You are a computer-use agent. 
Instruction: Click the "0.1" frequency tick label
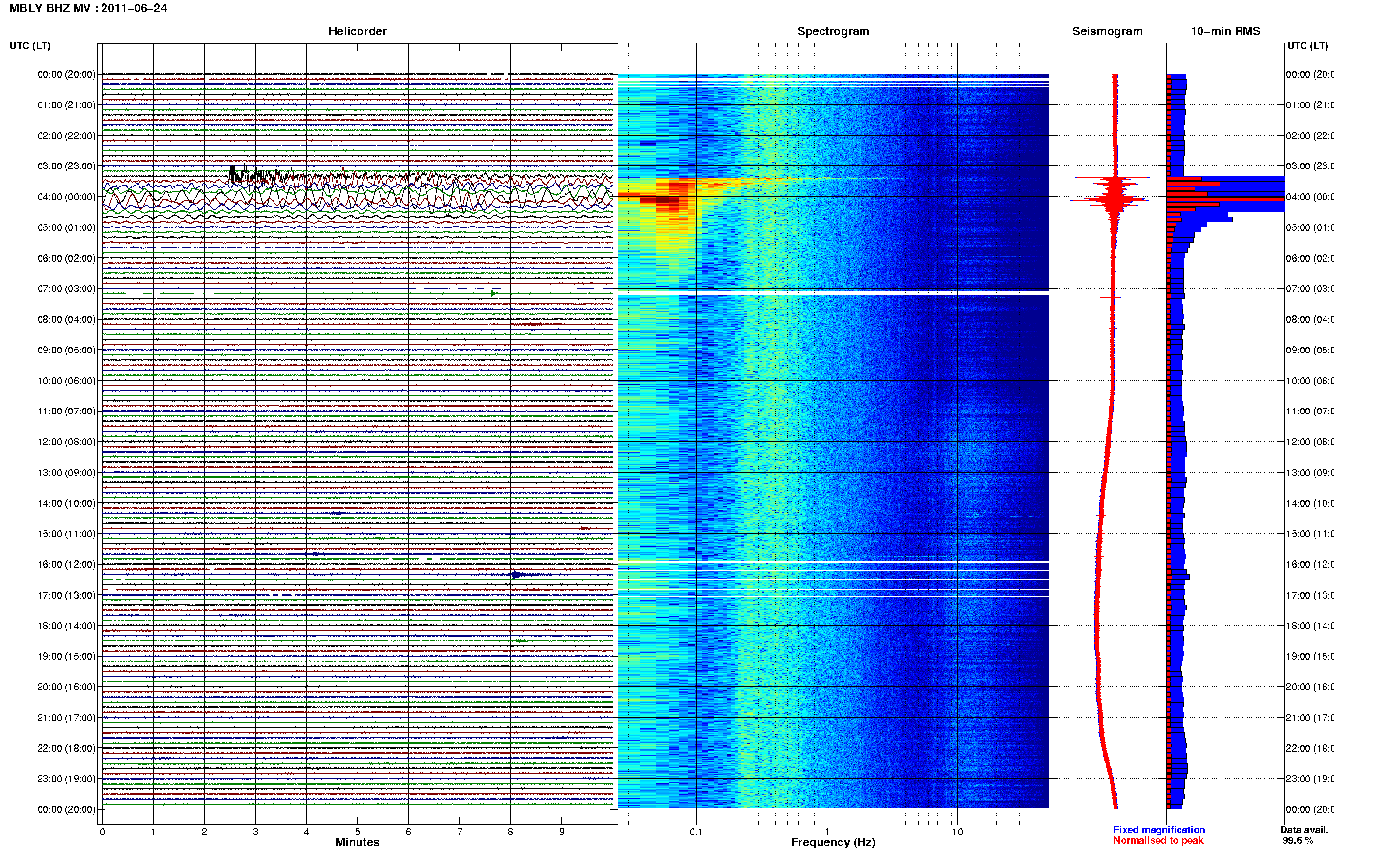[x=696, y=832]
